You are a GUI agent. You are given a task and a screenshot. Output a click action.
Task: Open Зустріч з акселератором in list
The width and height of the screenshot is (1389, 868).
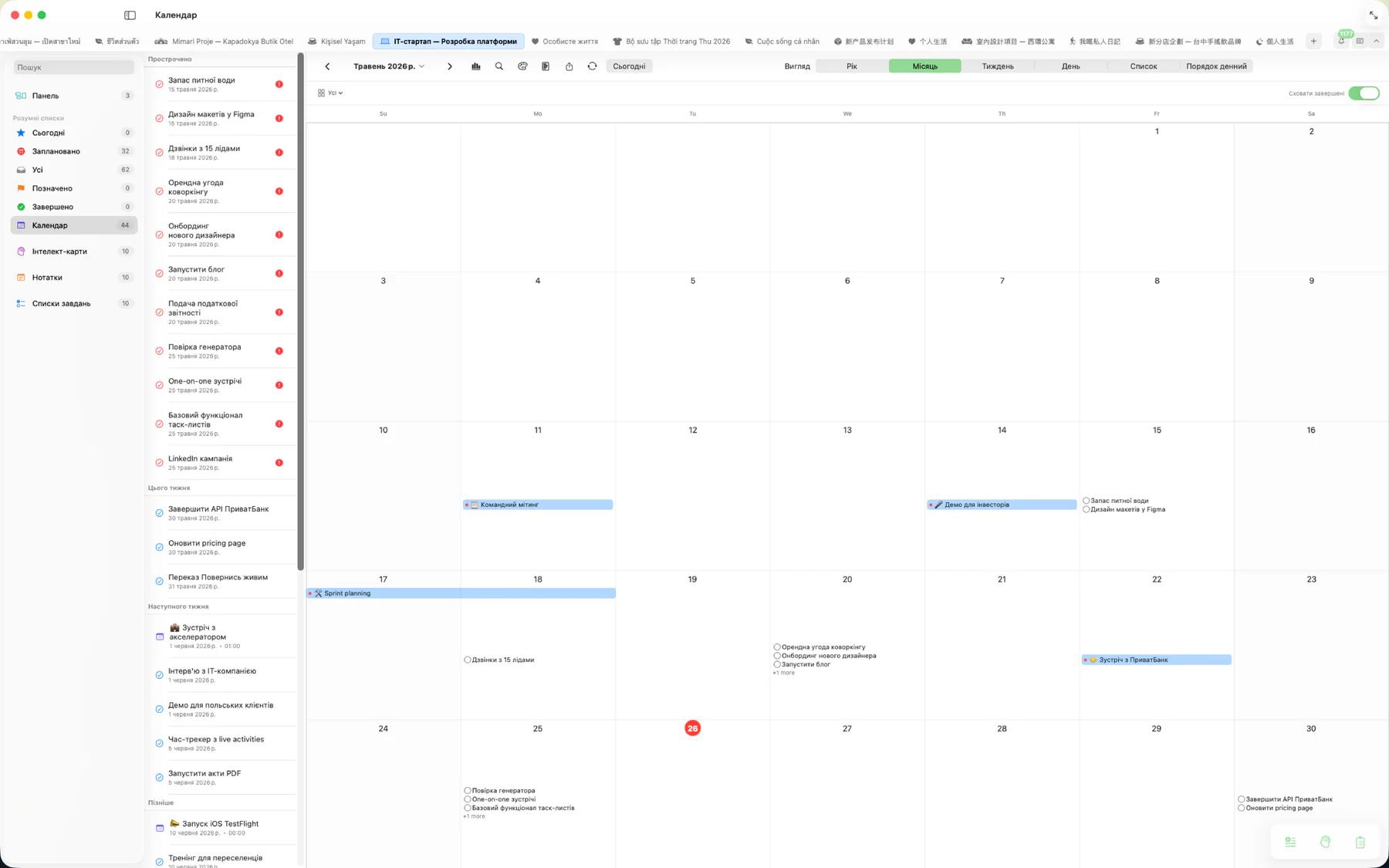click(x=221, y=637)
